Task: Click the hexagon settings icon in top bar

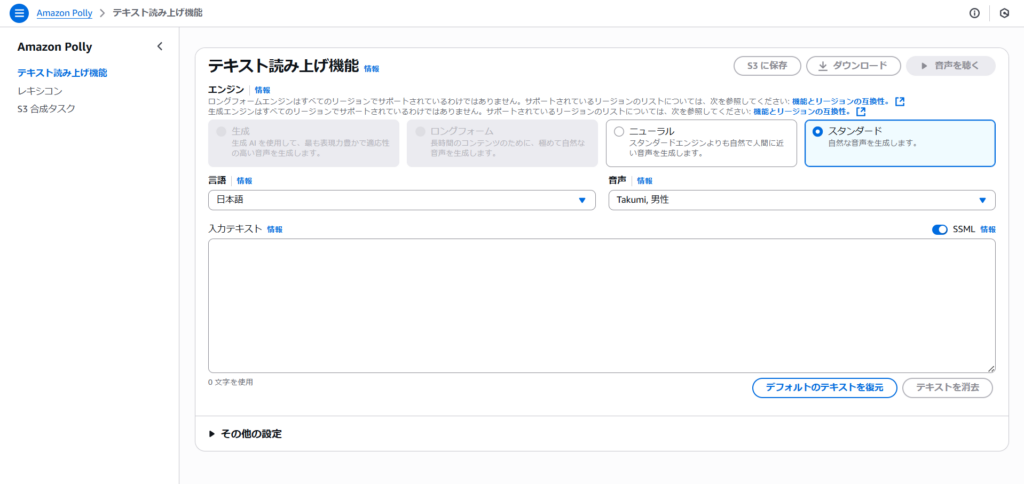Action: pos(1004,13)
